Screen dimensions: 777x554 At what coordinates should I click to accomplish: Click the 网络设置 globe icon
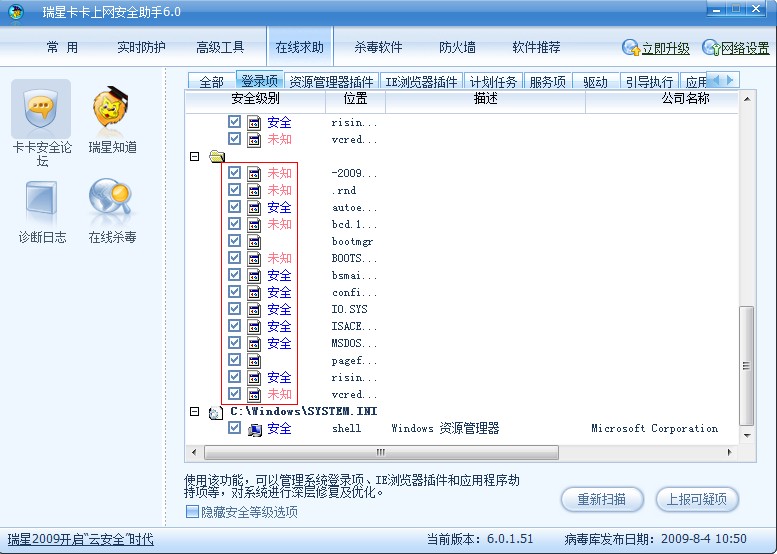pyautogui.click(x=711, y=48)
